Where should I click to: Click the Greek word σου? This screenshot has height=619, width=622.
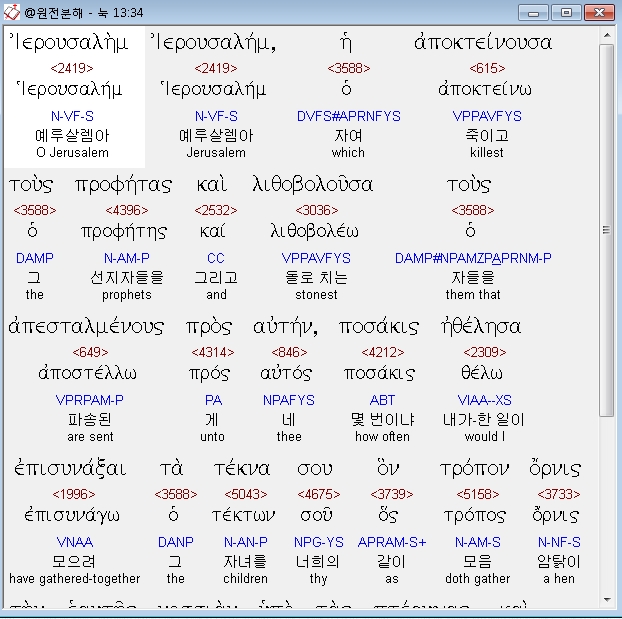315,470
